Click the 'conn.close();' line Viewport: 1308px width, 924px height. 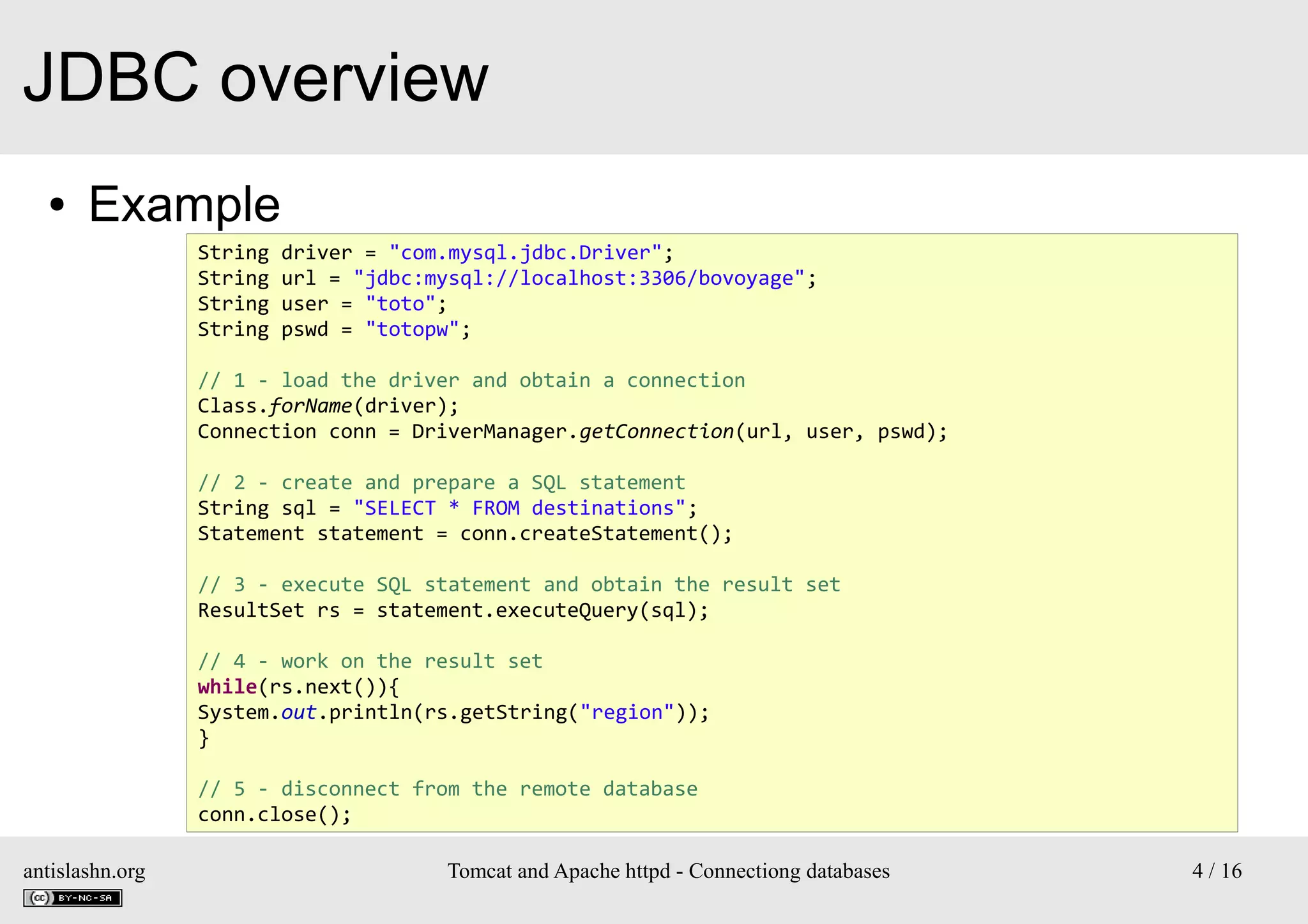click(275, 815)
